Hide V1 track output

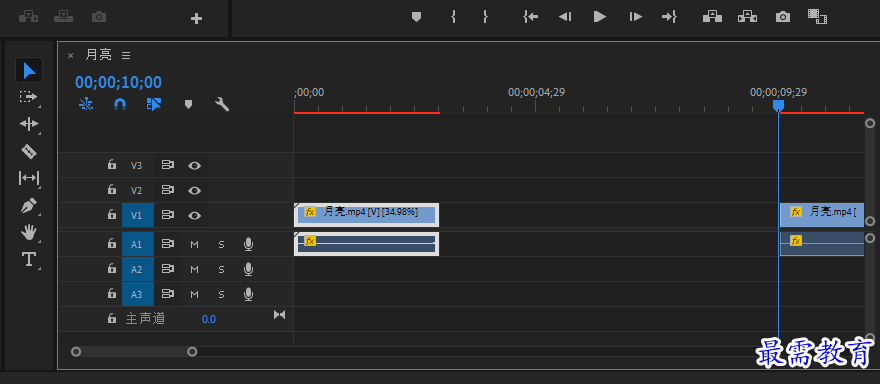[195, 215]
